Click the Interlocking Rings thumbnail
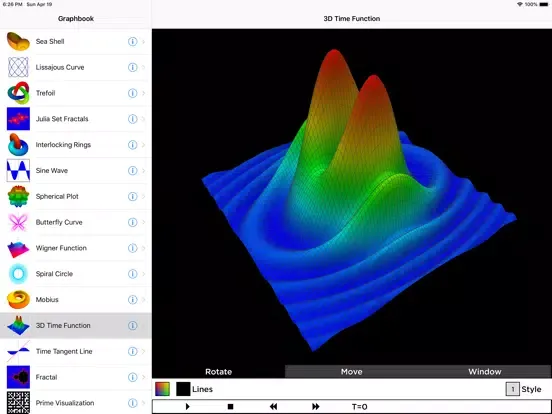Image resolution: width=552 pixels, height=414 pixels. (x=18, y=145)
